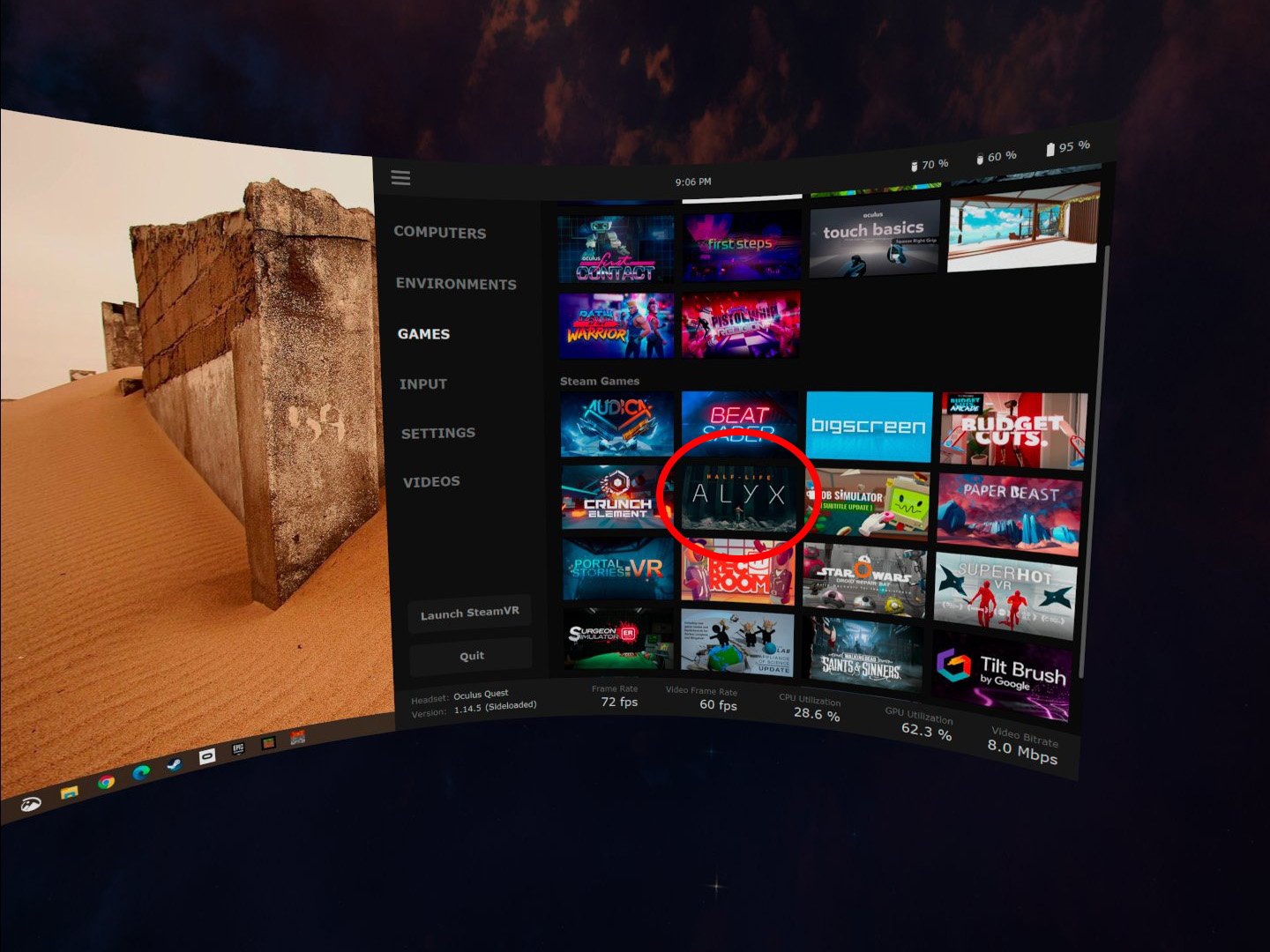Select the Games tab
The height and width of the screenshot is (952, 1270).
[424, 334]
